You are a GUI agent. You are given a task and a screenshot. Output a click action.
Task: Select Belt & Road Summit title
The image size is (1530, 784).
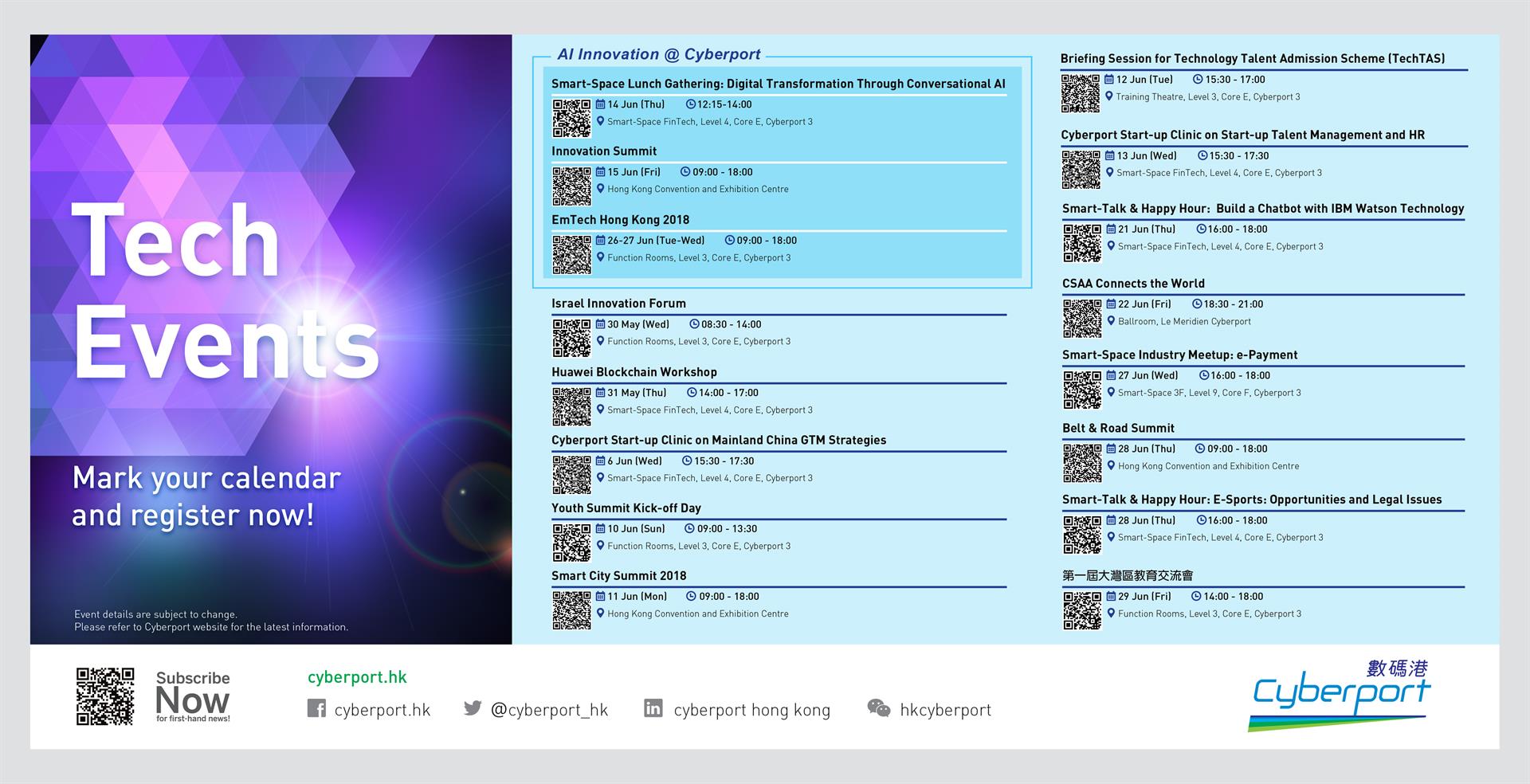point(1118,429)
